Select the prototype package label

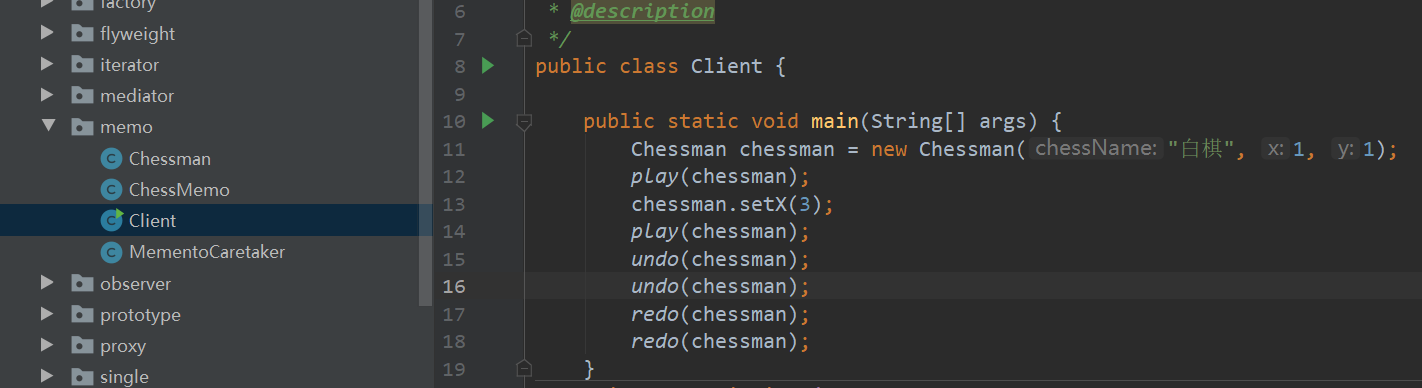(x=140, y=314)
